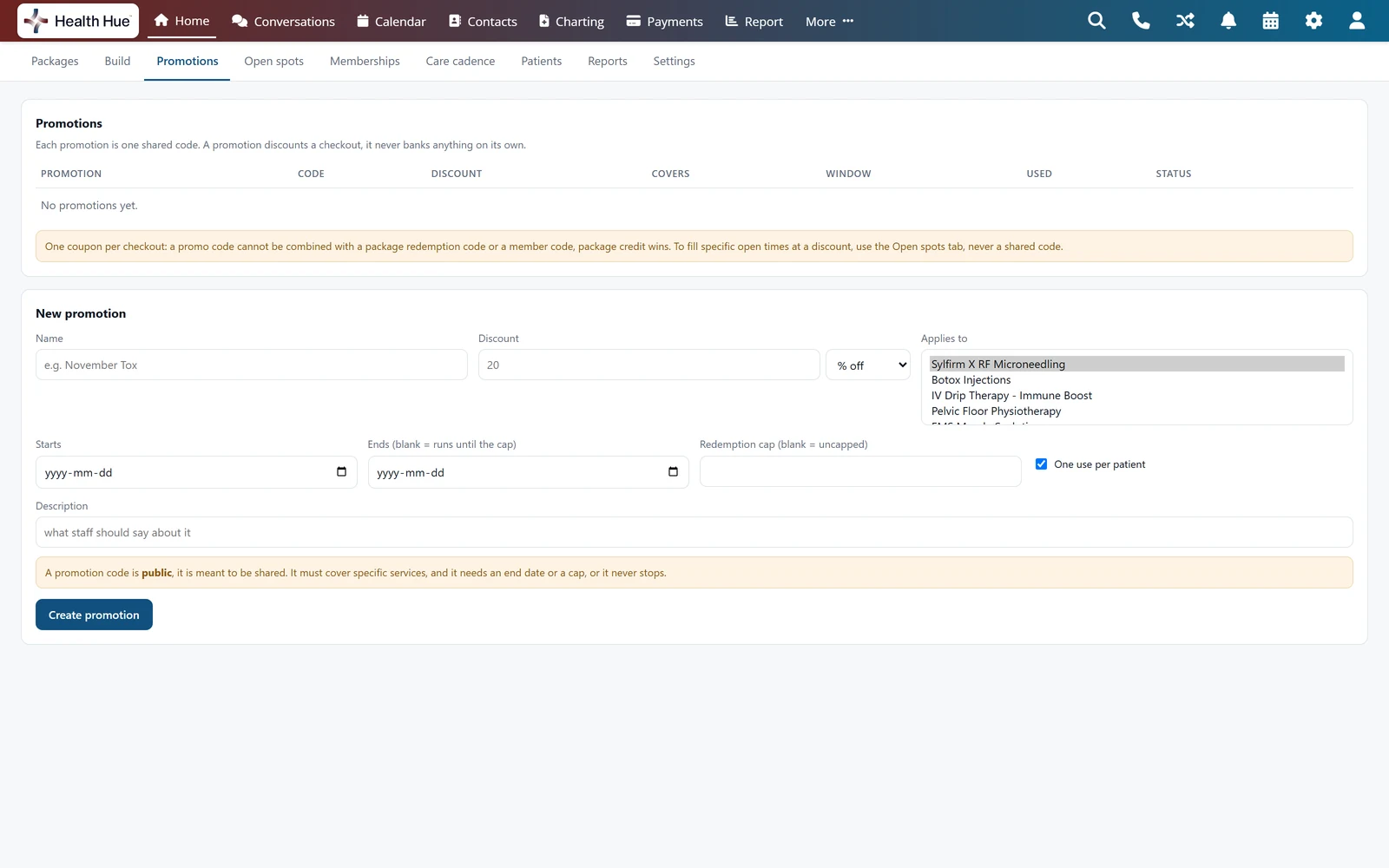The image size is (1389, 868).
Task: Switch to the Settings tab
Action: tap(675, 61)
